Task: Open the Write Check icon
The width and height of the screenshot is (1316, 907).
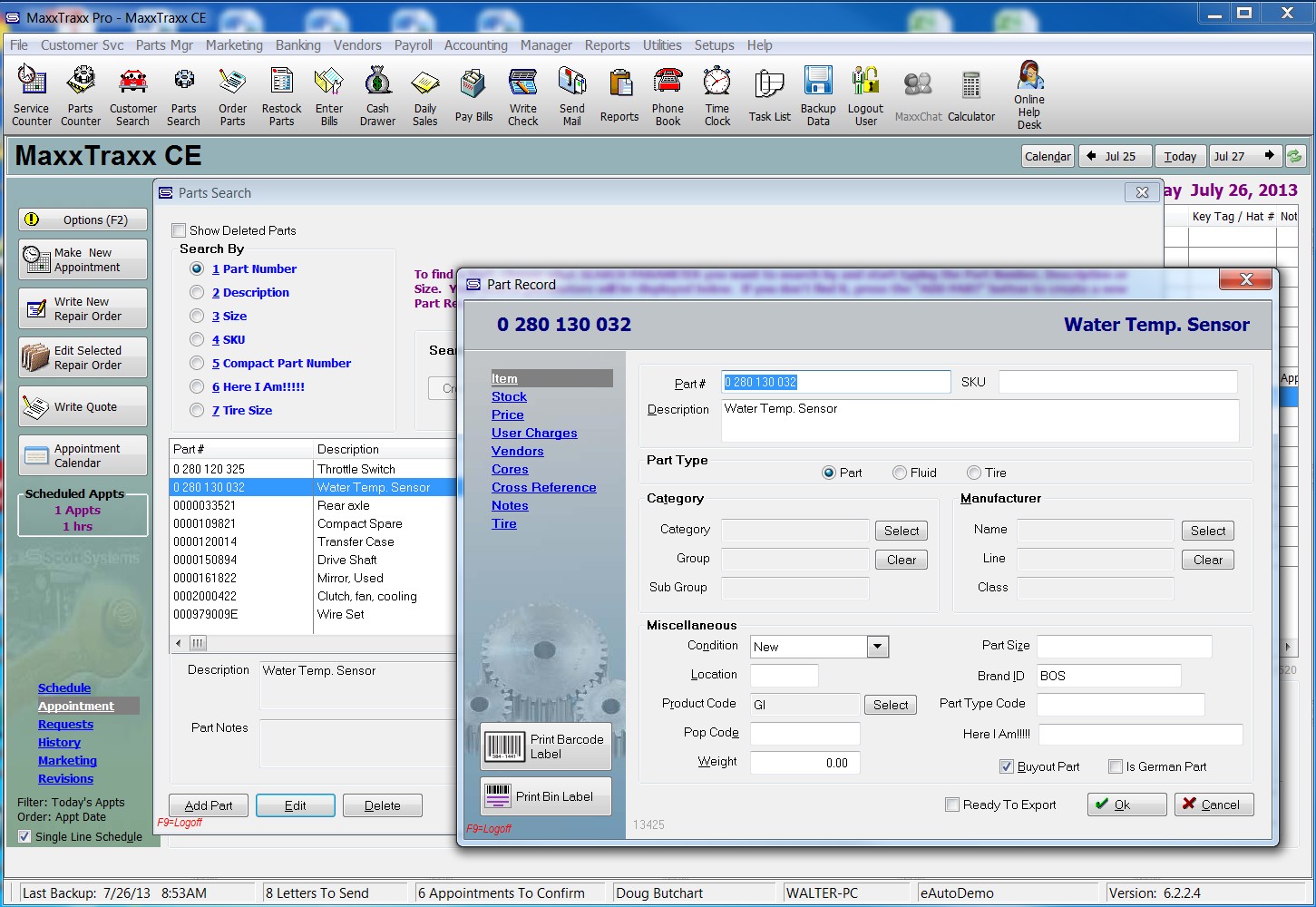Action: pyautogui.click(x=522, y=95)
